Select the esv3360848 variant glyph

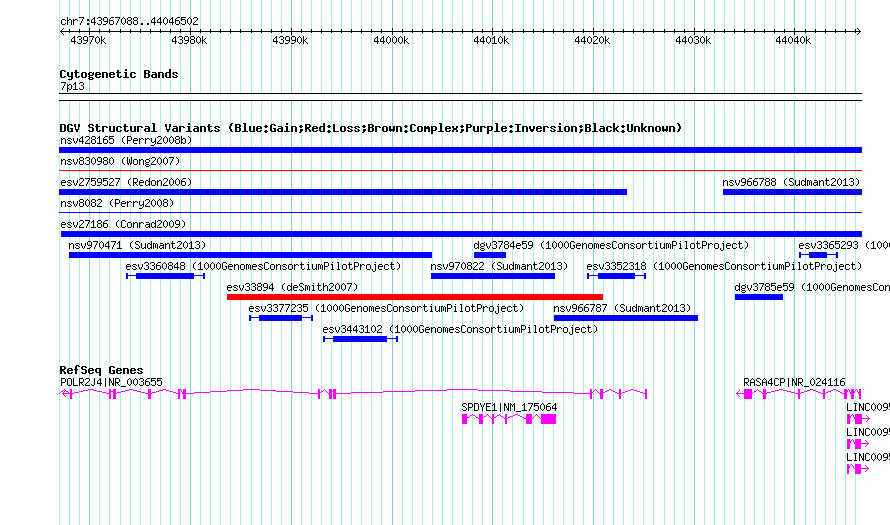tap(165, 276)
